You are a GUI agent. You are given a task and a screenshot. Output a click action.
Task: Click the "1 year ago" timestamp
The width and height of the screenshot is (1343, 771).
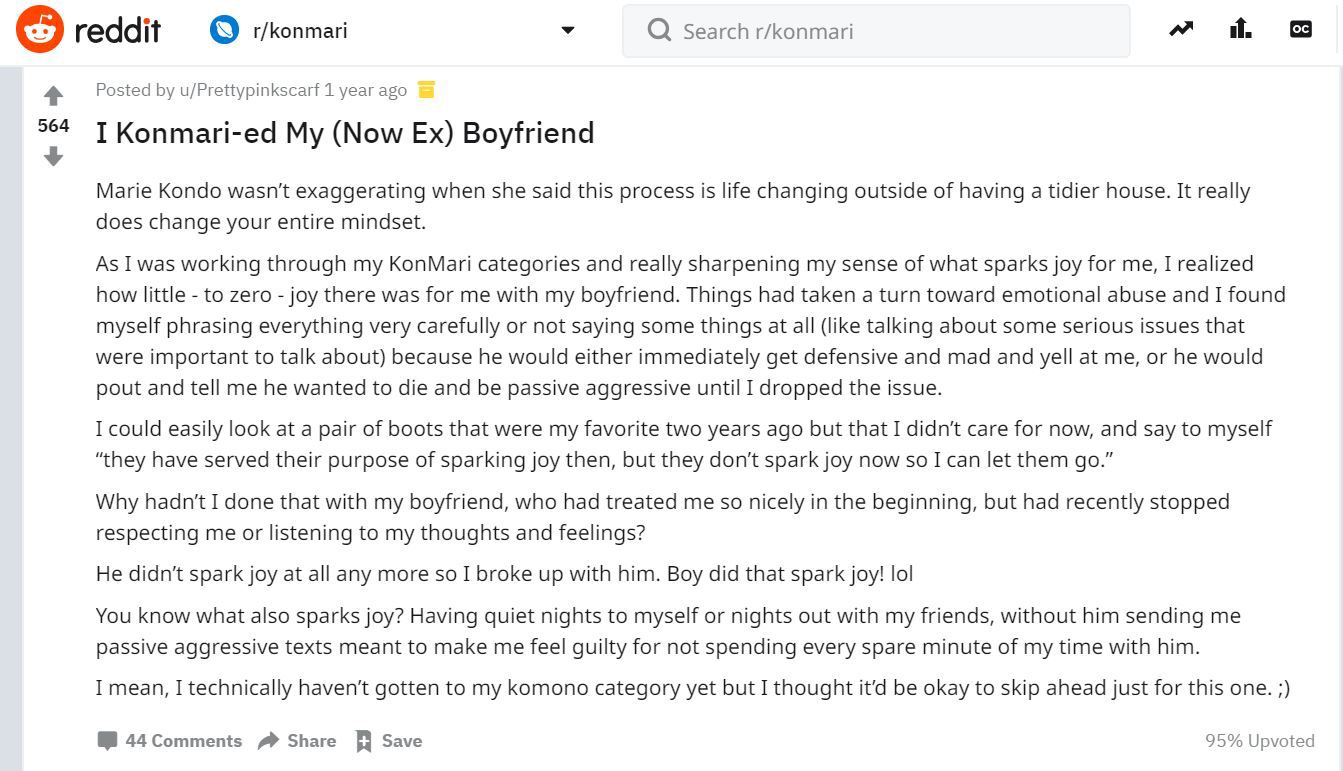point(365,90)
